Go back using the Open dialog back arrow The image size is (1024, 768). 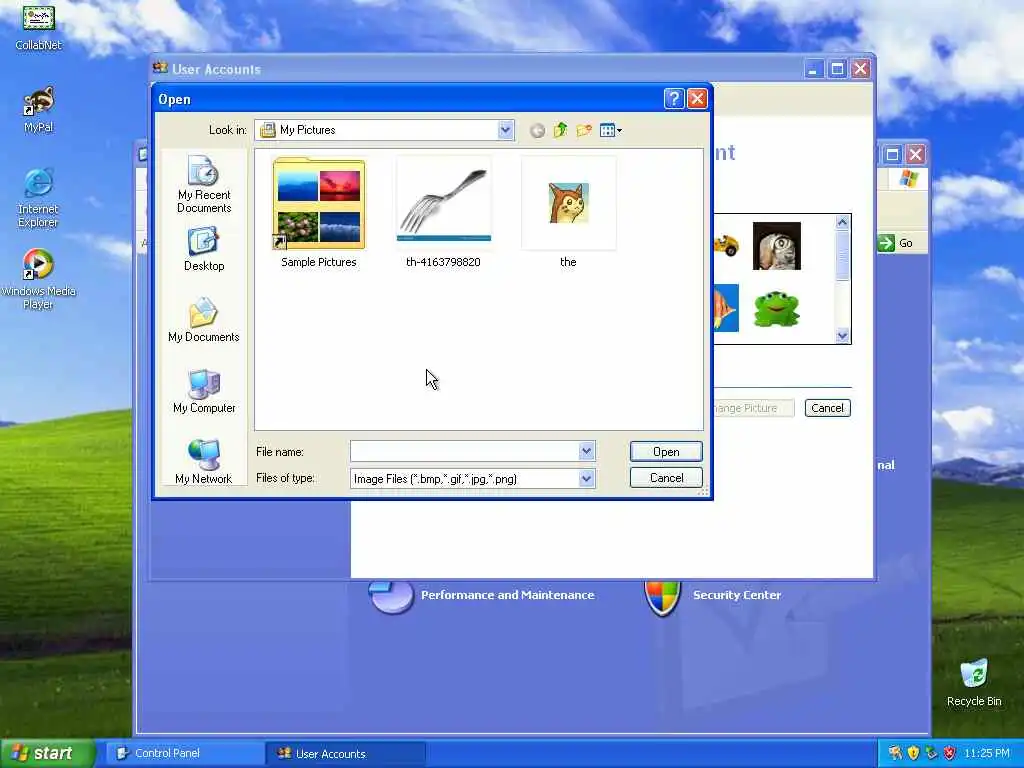537,131
